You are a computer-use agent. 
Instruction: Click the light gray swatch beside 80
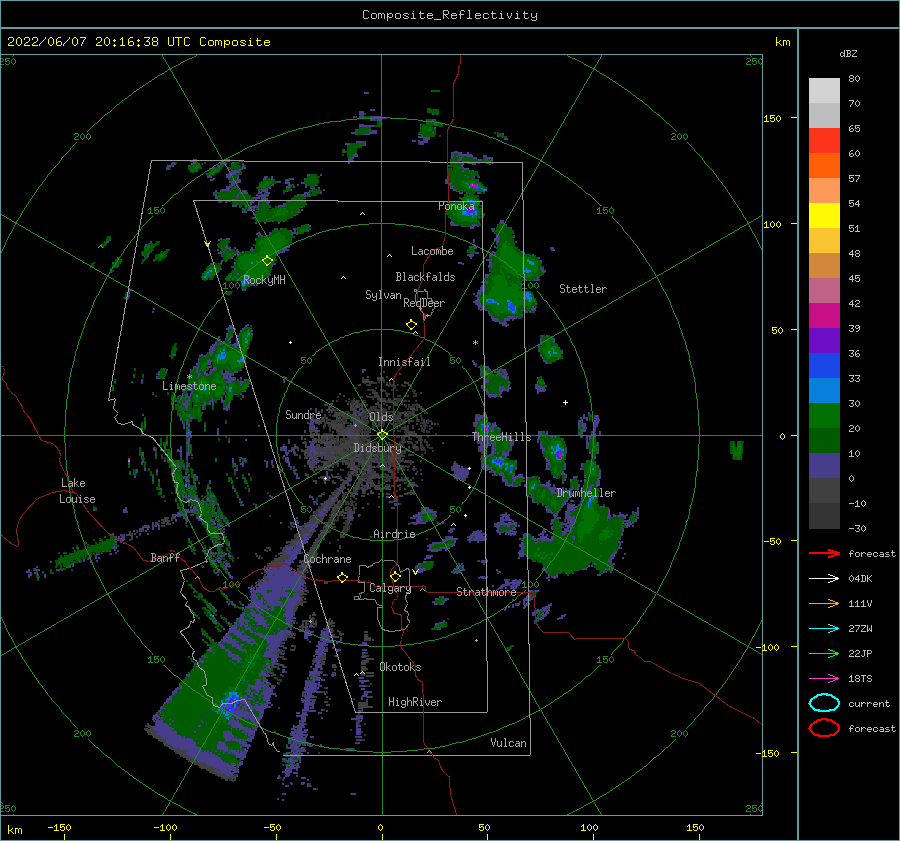point(824,91)
